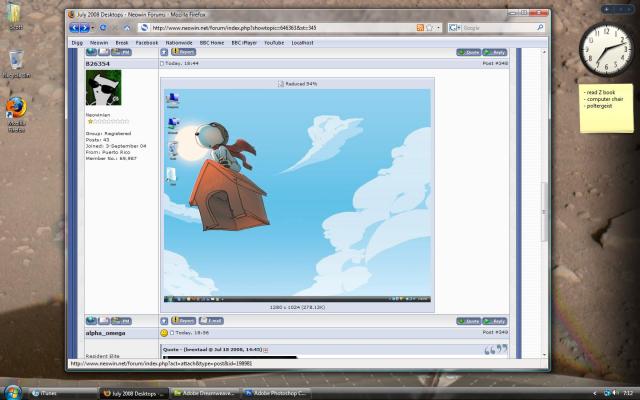Reload the page with the Refresh button
Viewport: 640px width, 400px height.
(103, 28)
